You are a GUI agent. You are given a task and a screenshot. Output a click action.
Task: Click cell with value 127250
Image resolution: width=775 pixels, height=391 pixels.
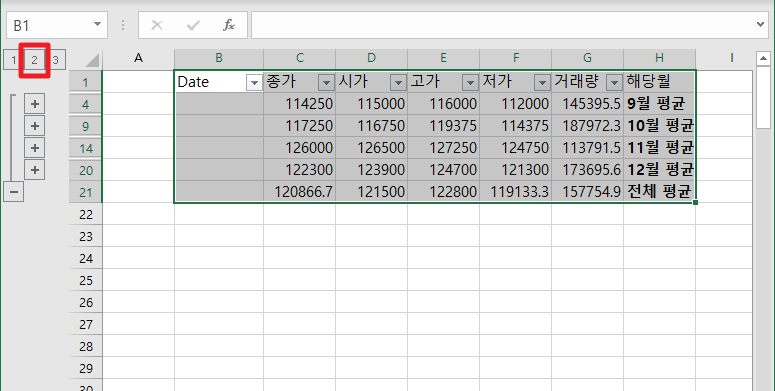tap(443, 148)
